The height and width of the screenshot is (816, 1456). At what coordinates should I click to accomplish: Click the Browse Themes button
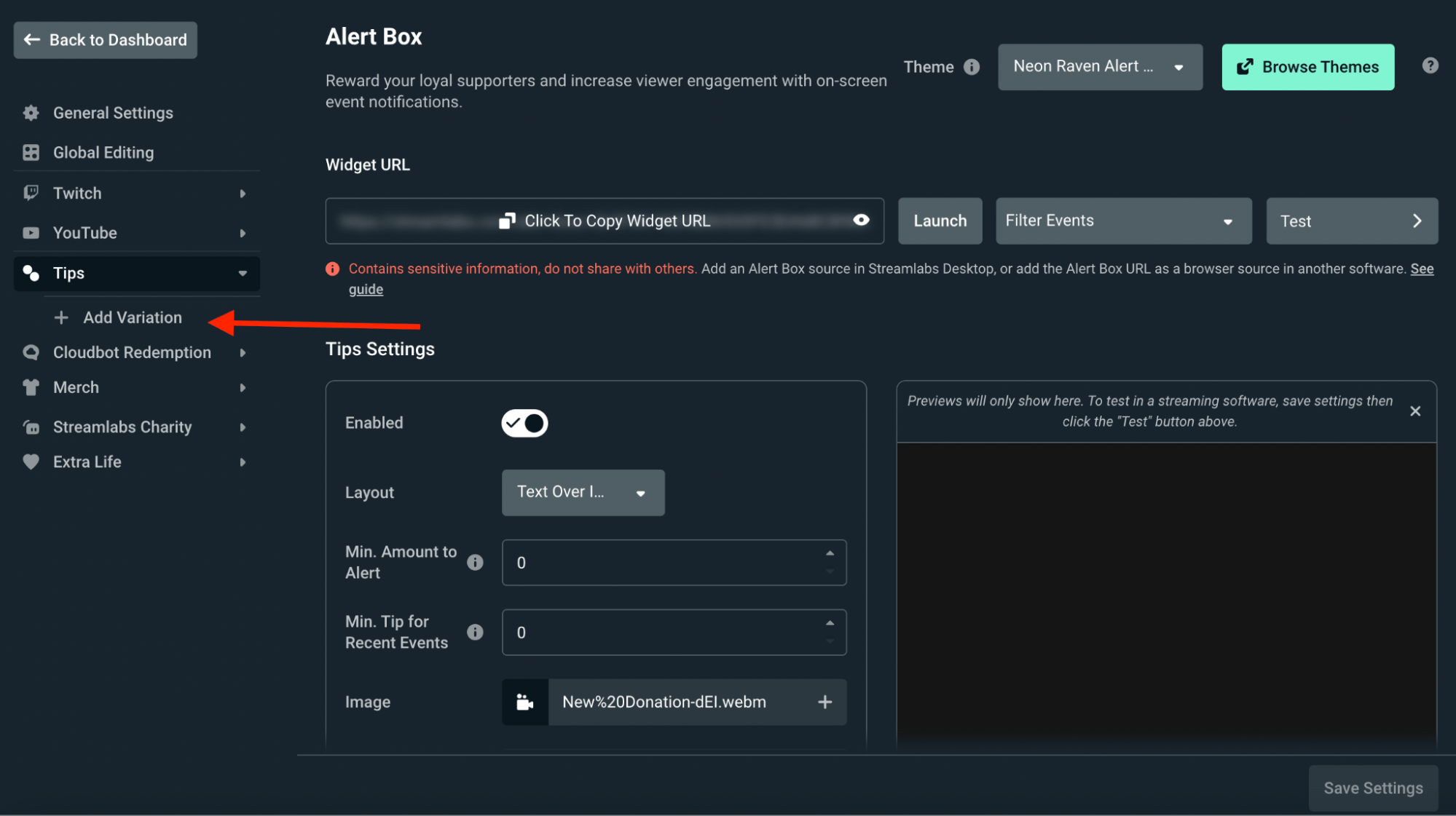1307,66
